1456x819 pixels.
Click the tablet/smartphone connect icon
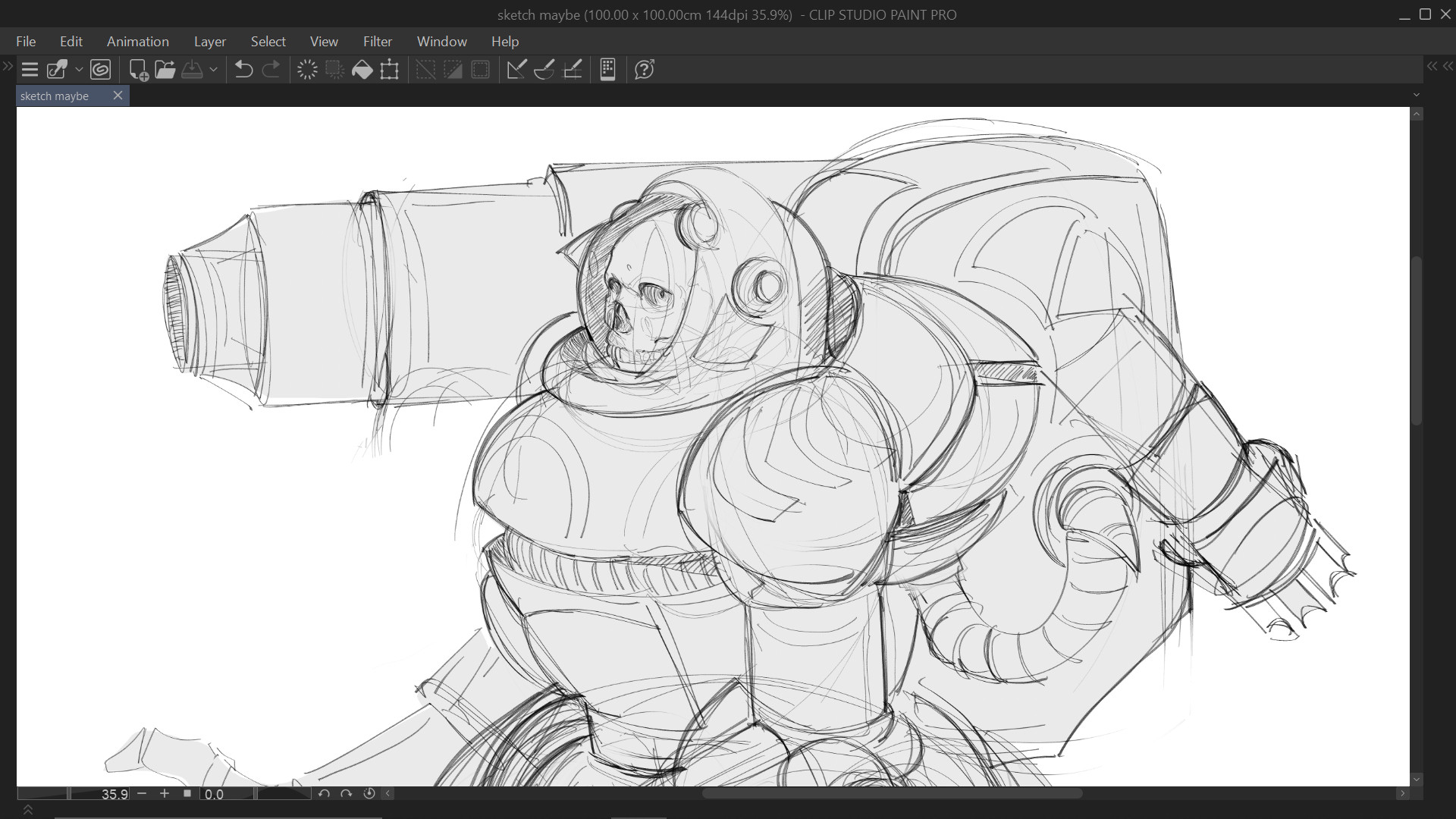(x=607, y=70)
